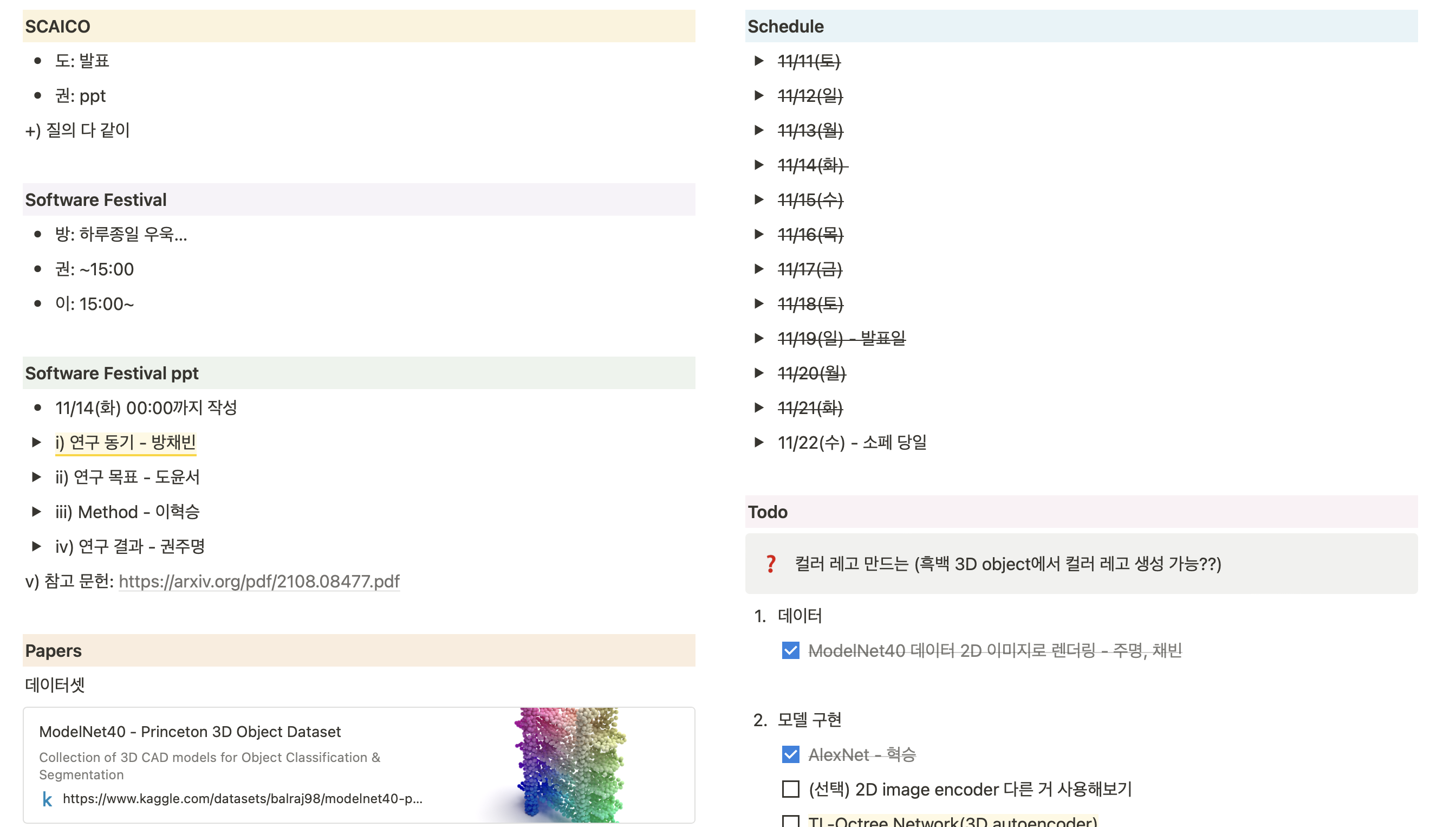The height and width of the screenshot is (827, 1456).
Task: Open the ModelNet40 Princeton bookmark title
Action: click(190, 732)
